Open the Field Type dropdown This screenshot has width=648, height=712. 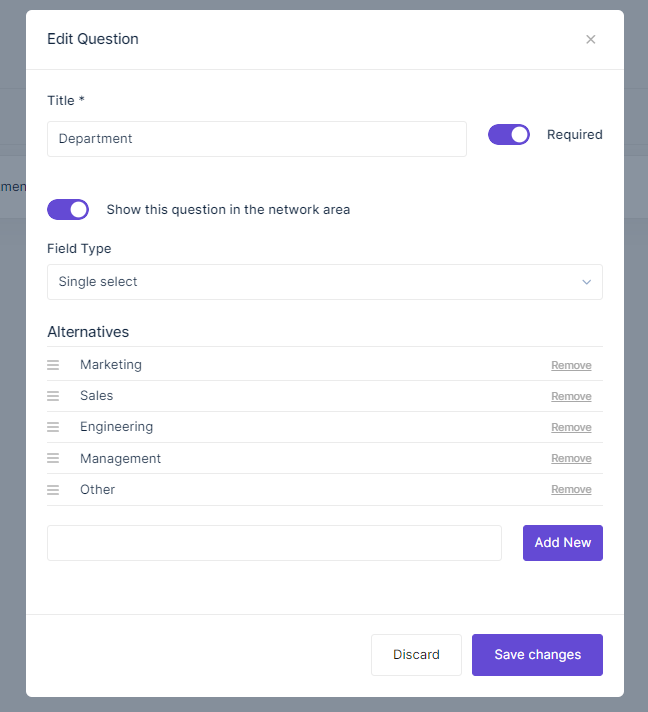325,282
